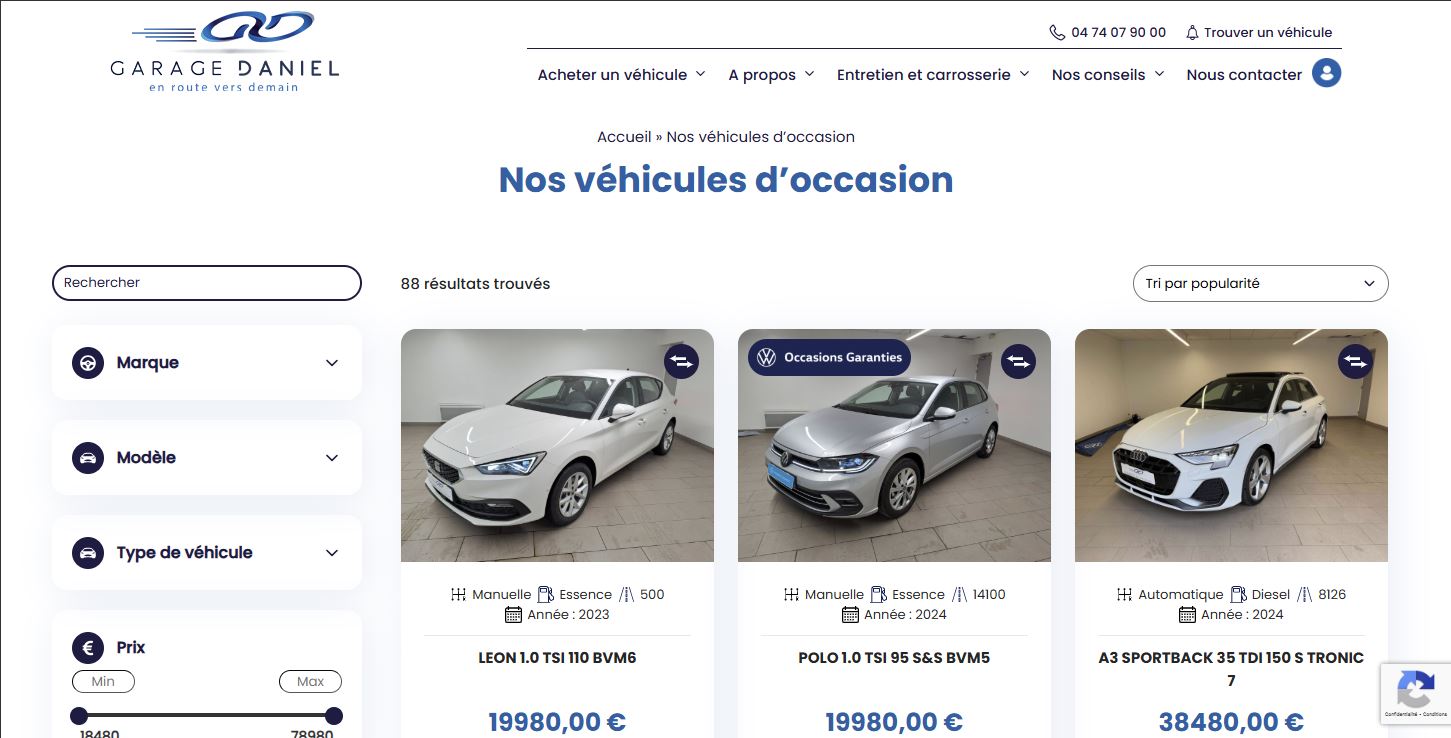The image size is (1451, 738).
Task: Click the compare arrows icon on Polo
Action: (x=1018, y=361)
